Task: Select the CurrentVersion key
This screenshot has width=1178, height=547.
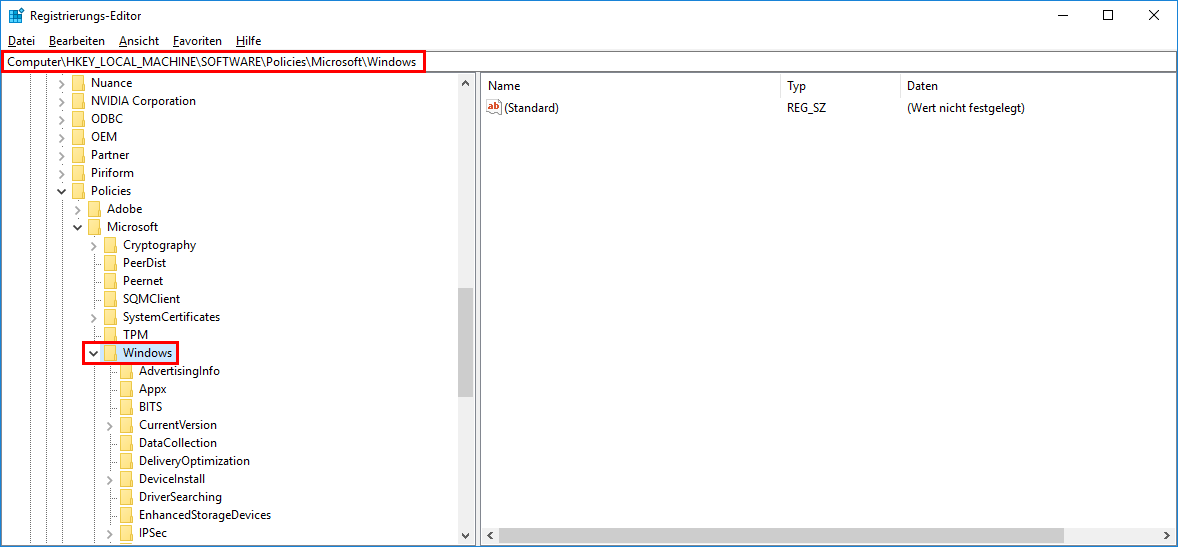Action: [178, 425]
